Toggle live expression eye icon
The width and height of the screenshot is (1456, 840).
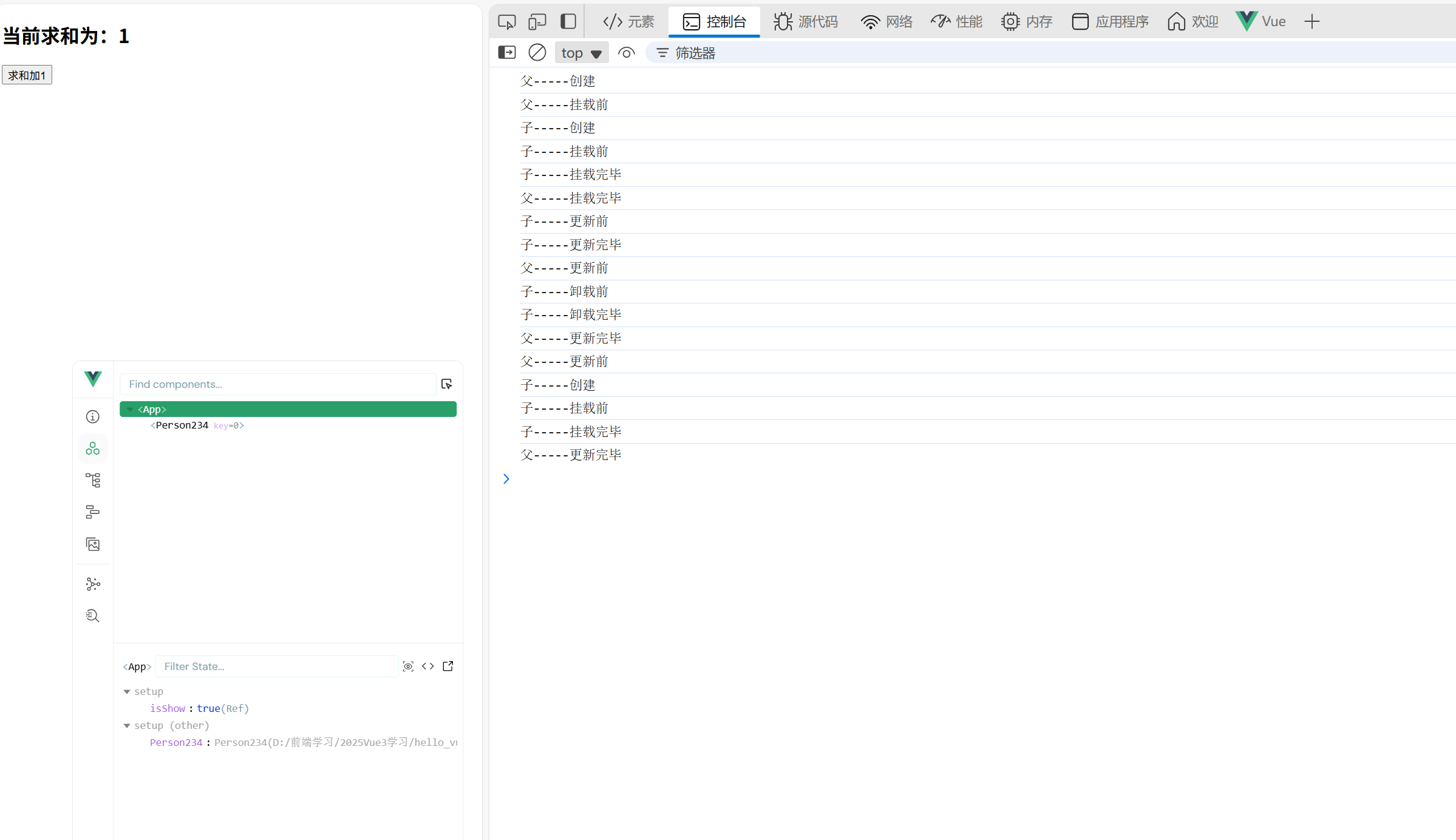[x=626, y=53]
